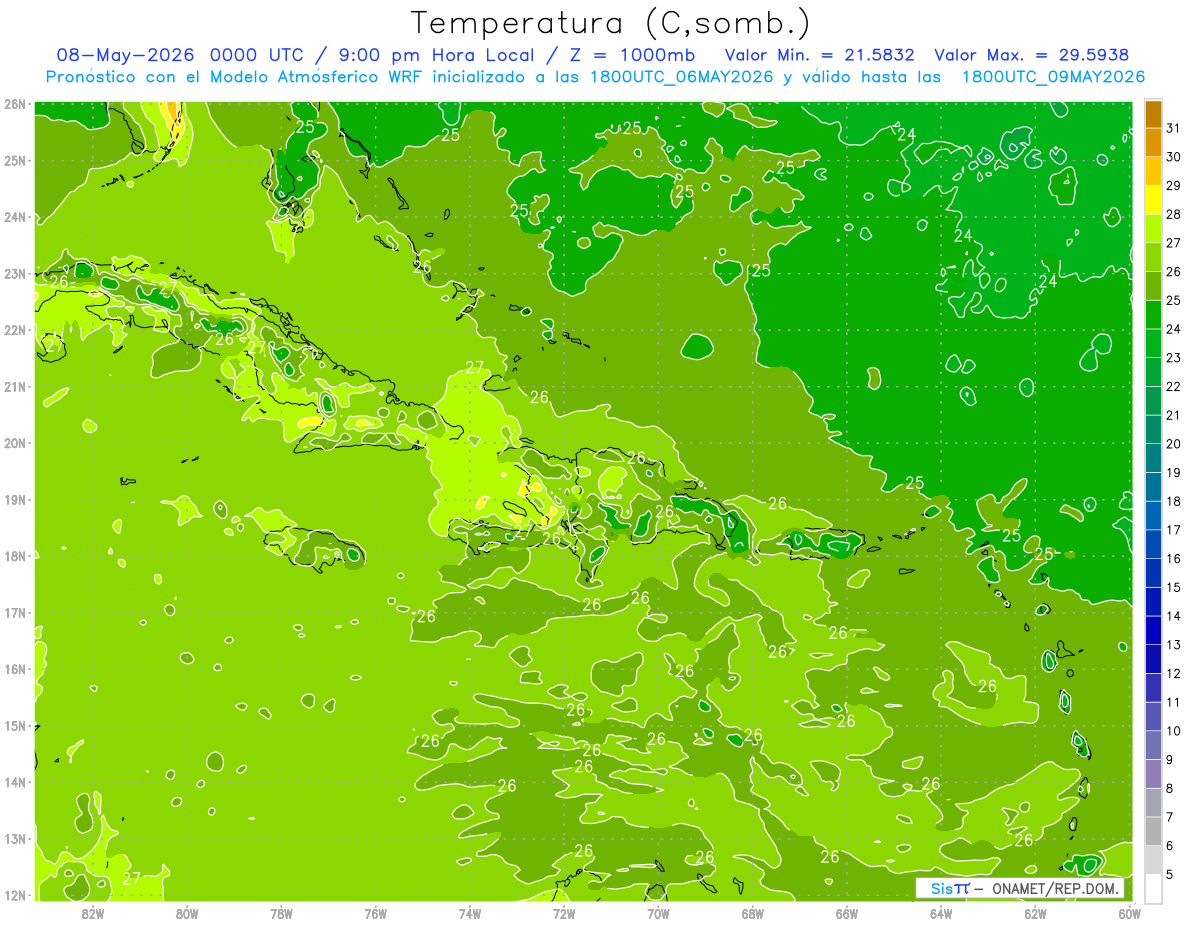1200x927 pixels.
Task: Select the 28 yellow color bar segment
Action: click(x=1153, y=201)
